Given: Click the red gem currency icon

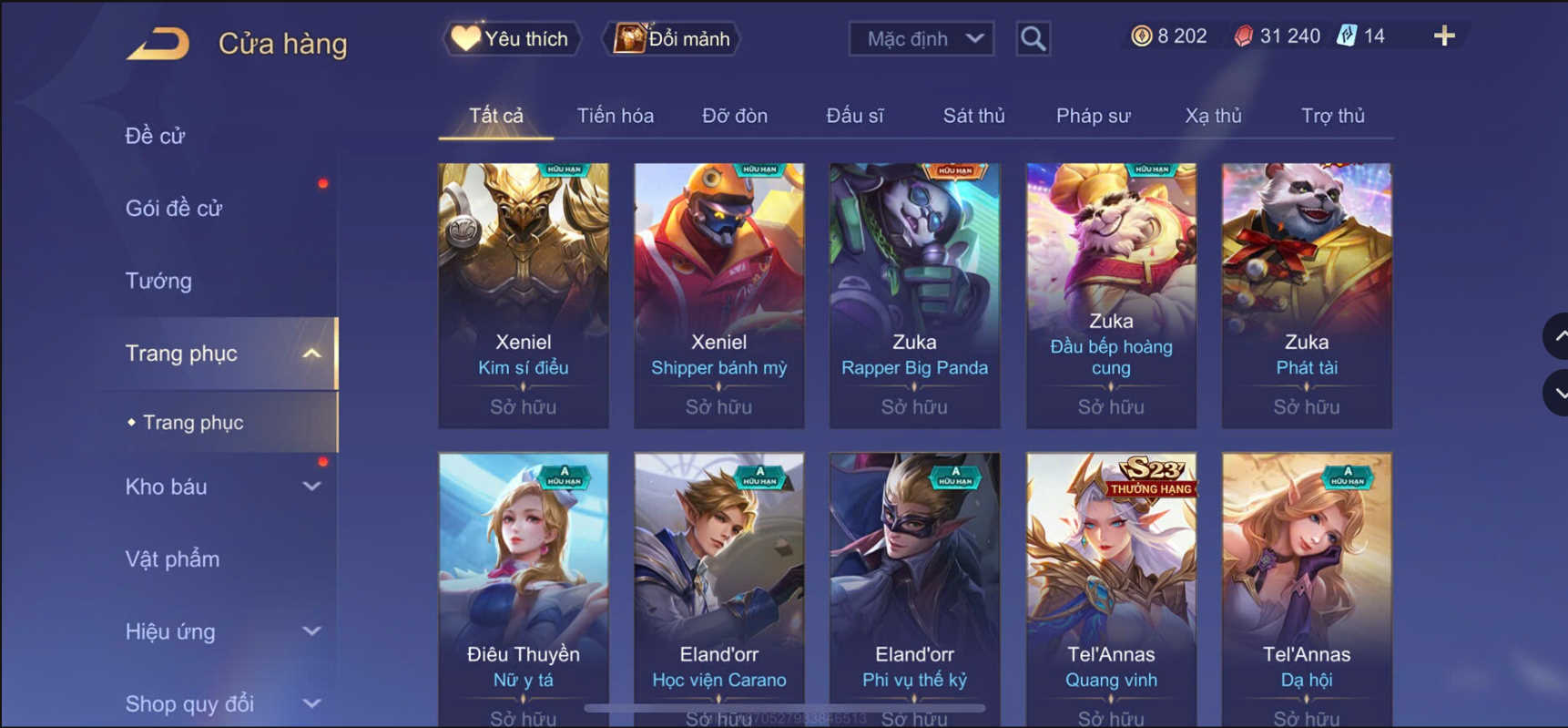Looking at the screenshot, I should click(x=1243, y=36).
